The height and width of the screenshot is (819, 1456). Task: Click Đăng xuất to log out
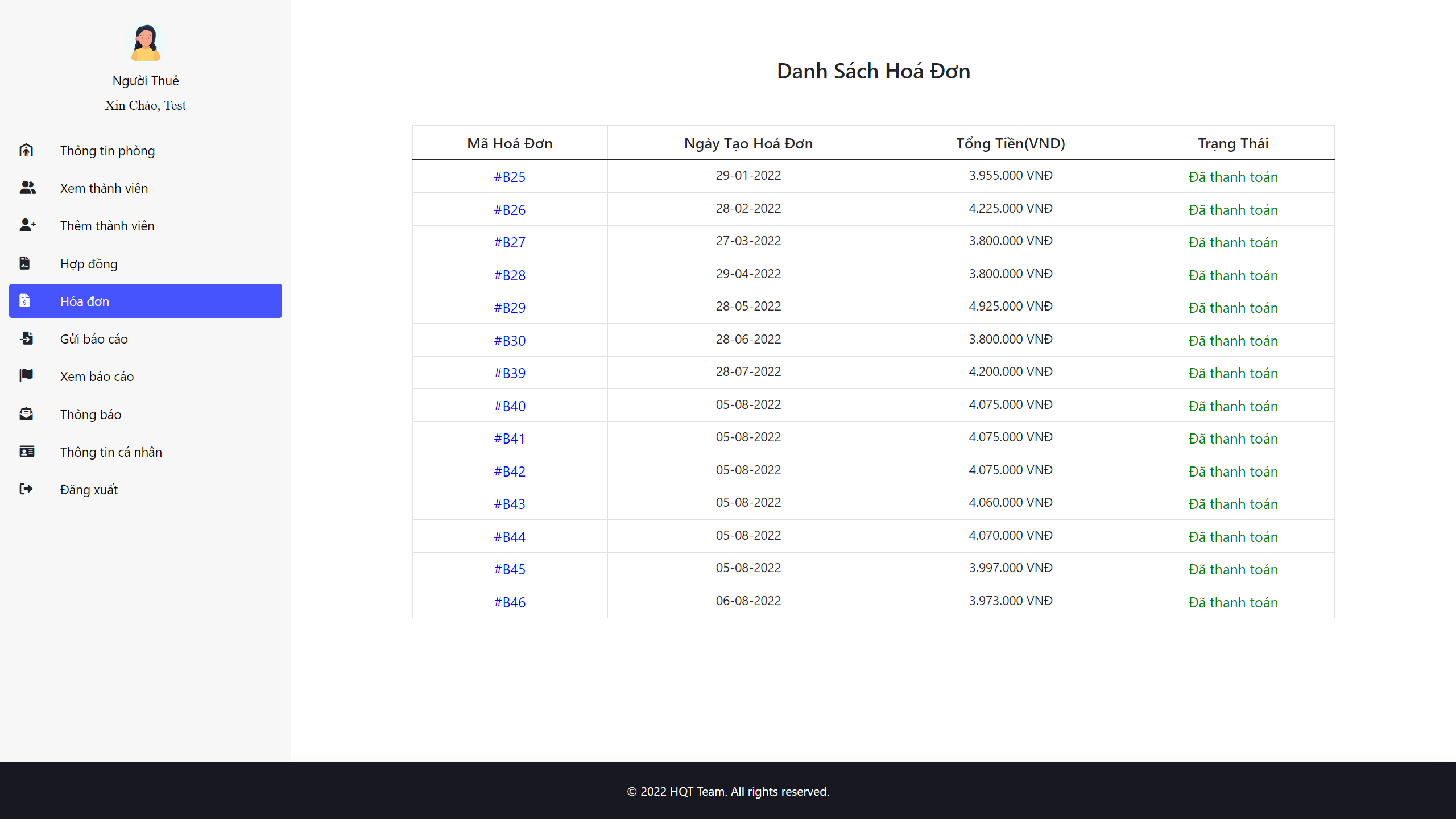[89, 490]
